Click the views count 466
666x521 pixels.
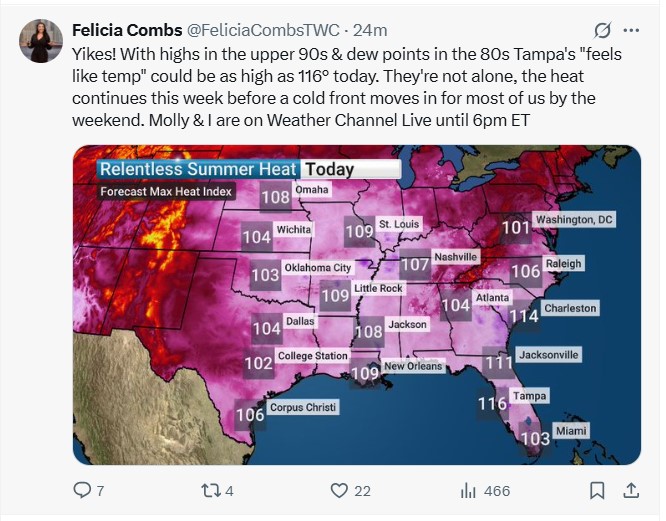[497, 491]
